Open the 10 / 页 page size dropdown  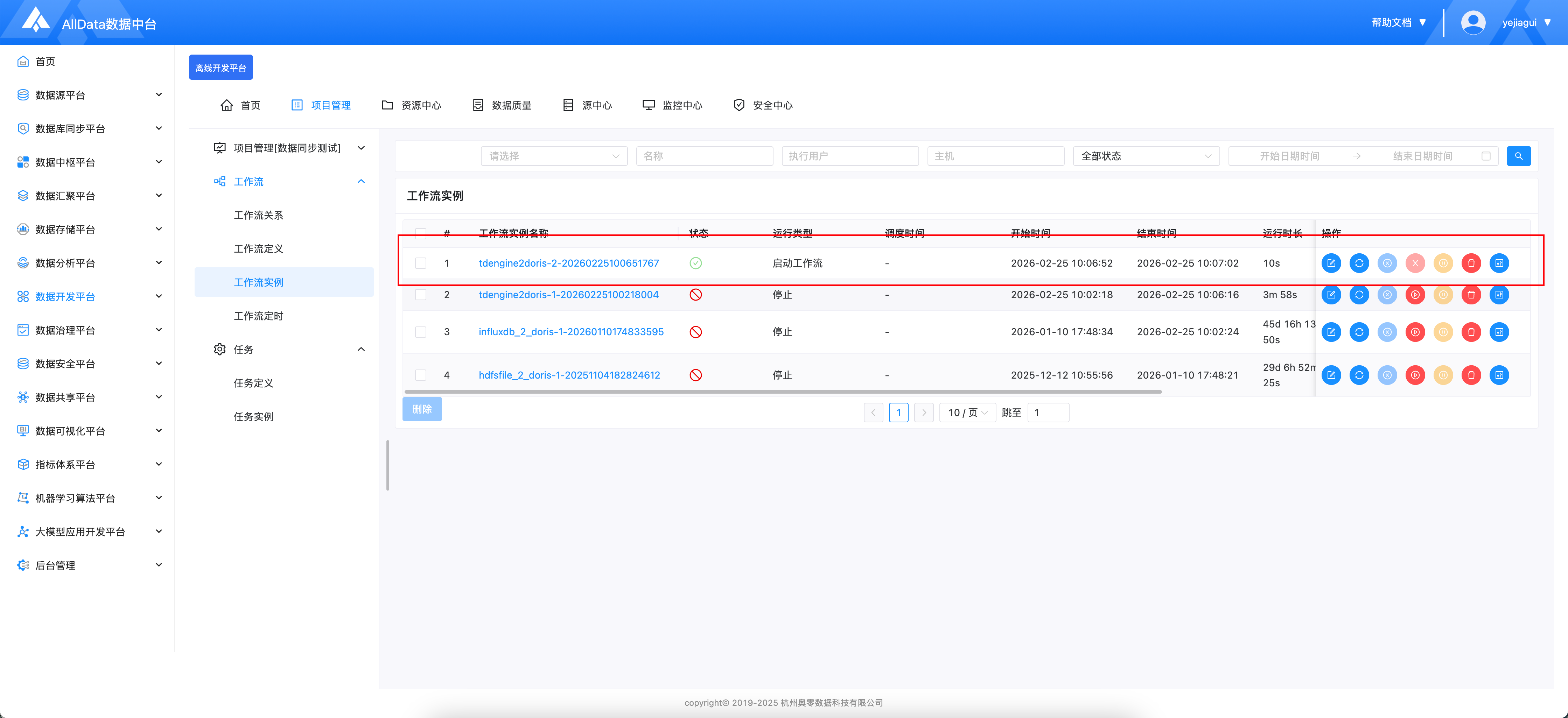pos(967,413)
